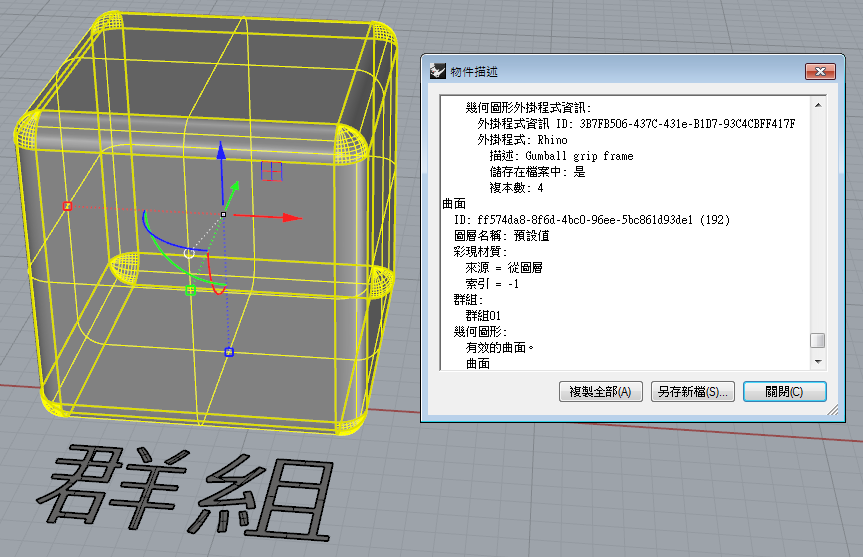This screenshot has height=557, width=863.
Task: Click the gumball center origin point
Action: click(223, 214)
